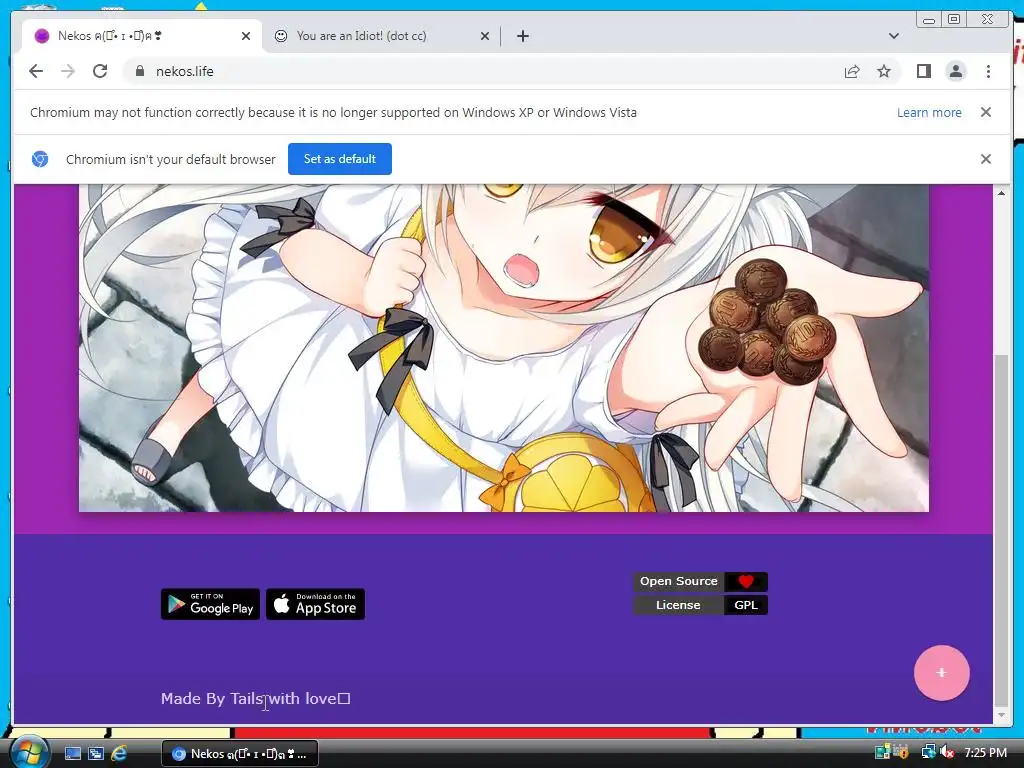Click the scrollbar up arrow
The image size is (1024, 768).
click(x=1001, y=193)
